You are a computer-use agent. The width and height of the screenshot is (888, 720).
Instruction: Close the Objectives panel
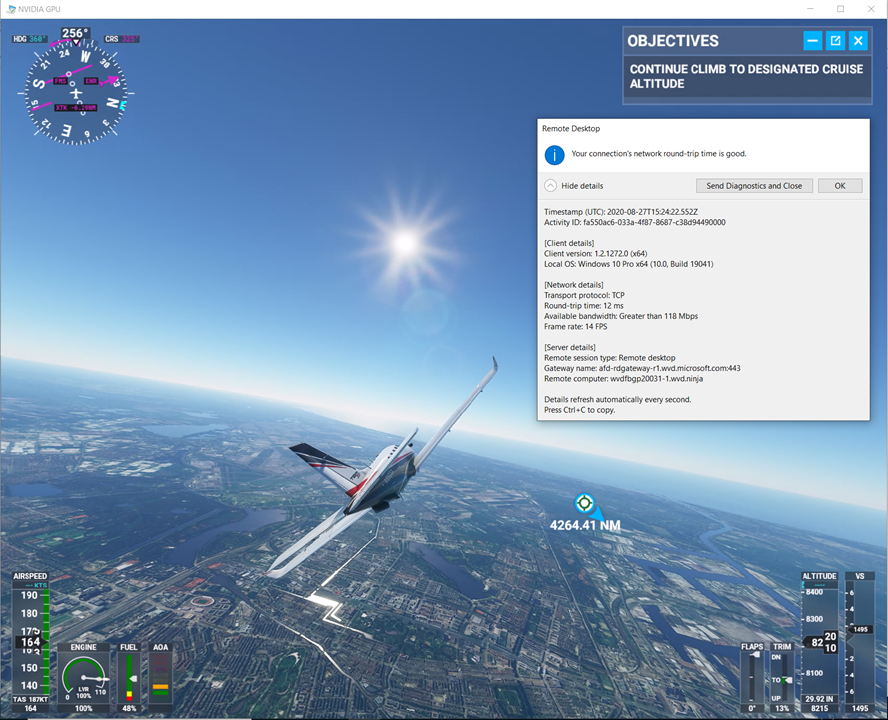[x=858, y=41]
